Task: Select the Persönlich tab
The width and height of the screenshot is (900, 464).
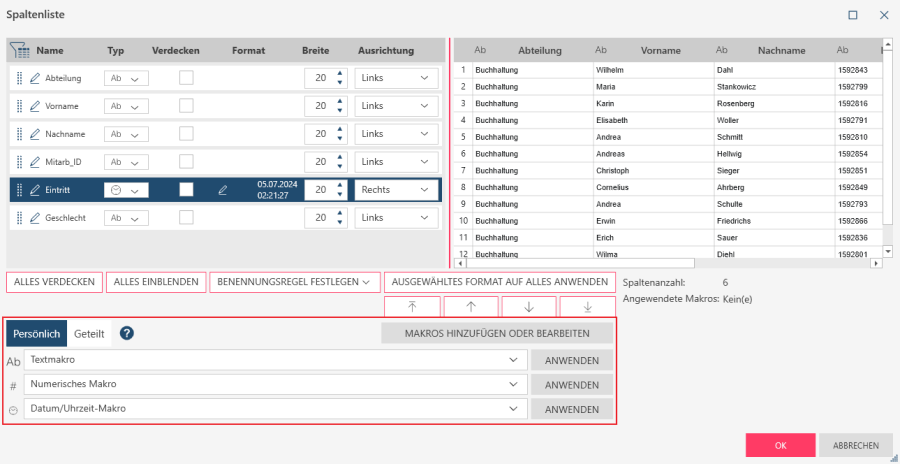Action: 36,334
